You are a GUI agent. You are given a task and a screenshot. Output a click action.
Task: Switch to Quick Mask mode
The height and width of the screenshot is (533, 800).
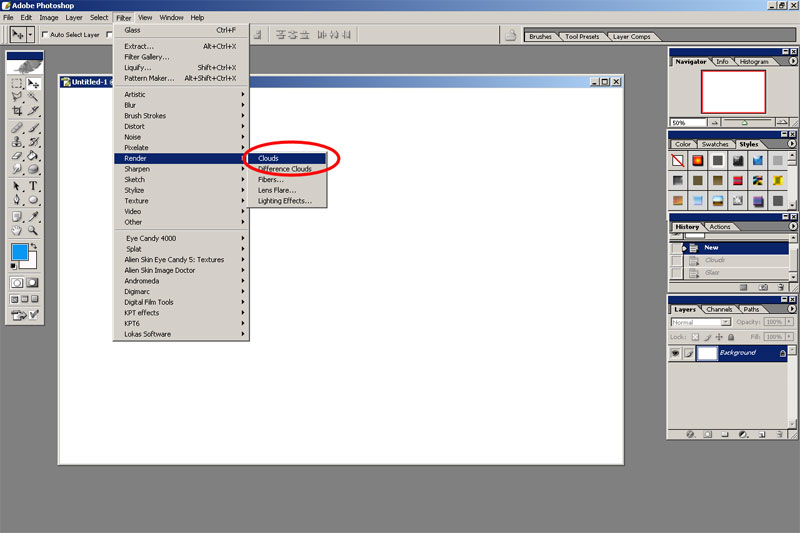point(32,283)
